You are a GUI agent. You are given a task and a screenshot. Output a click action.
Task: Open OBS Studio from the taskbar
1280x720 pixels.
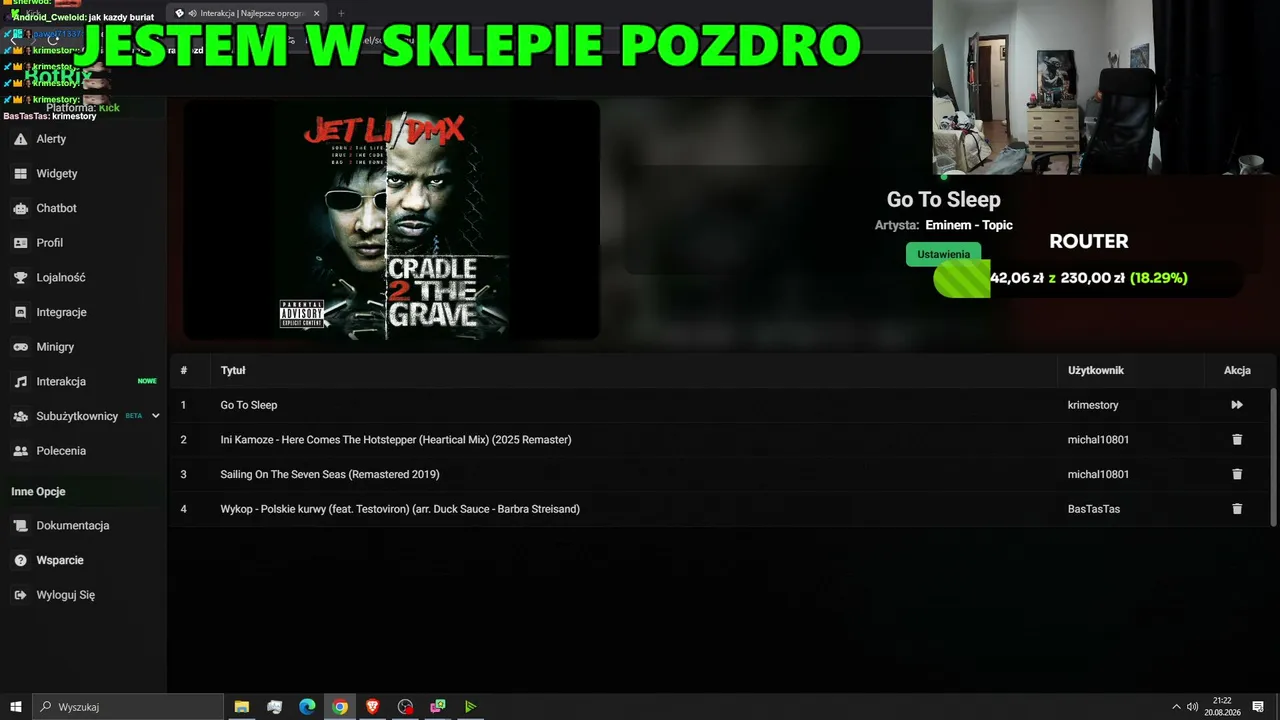[405, 707]
